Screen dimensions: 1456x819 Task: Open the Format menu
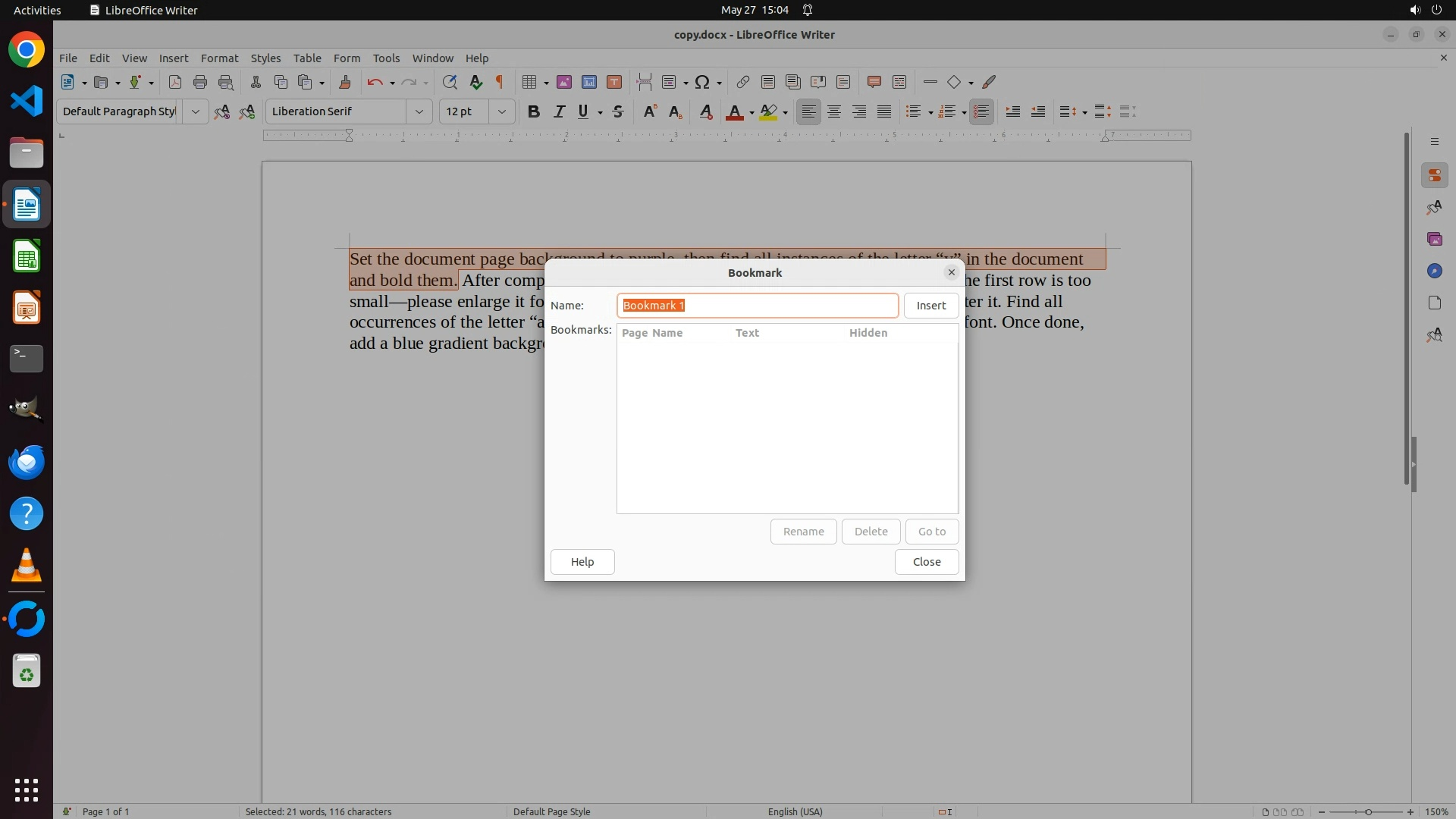(x=219, y=58)
